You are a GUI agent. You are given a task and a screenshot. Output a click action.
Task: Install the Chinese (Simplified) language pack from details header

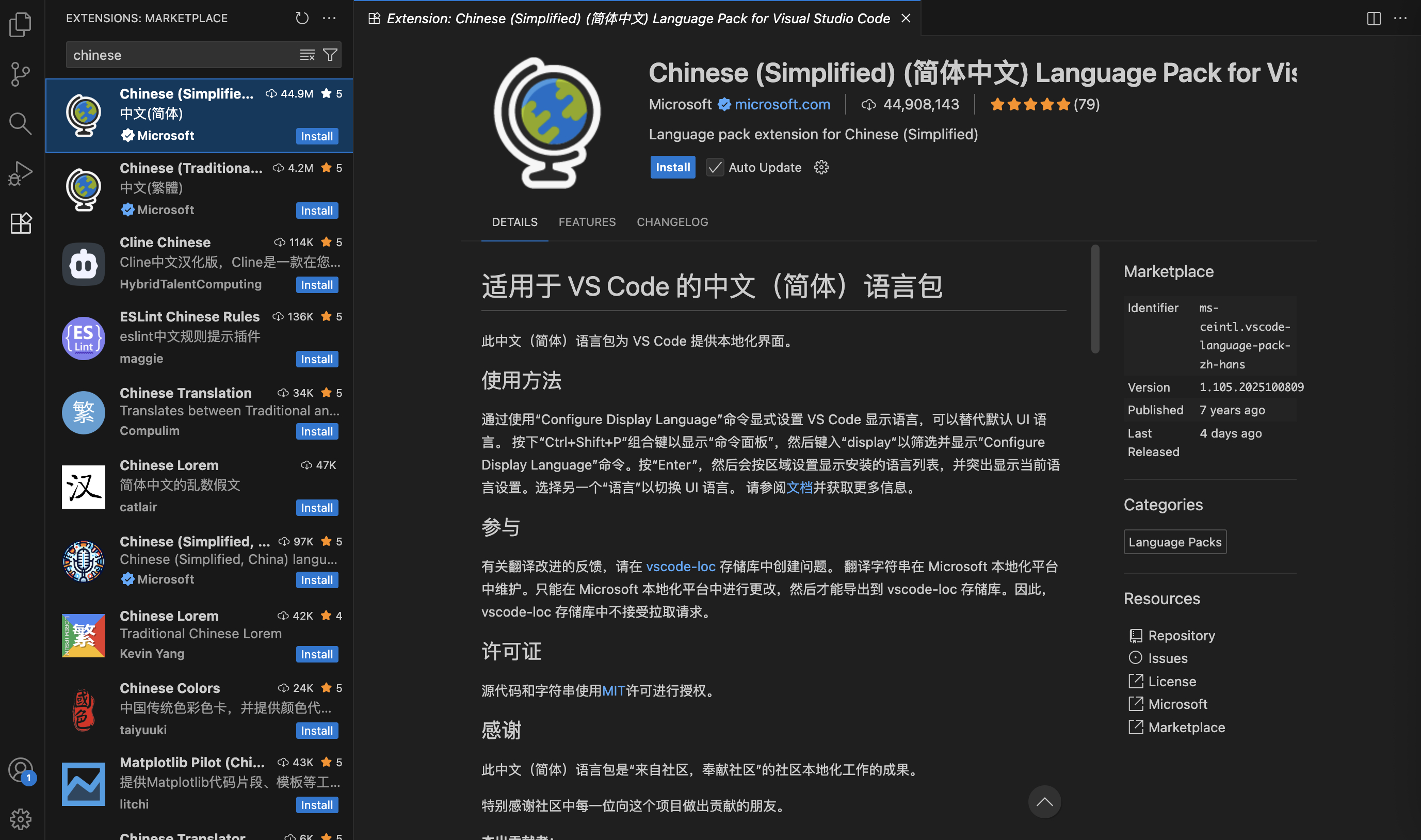click(x=672, y=168)
